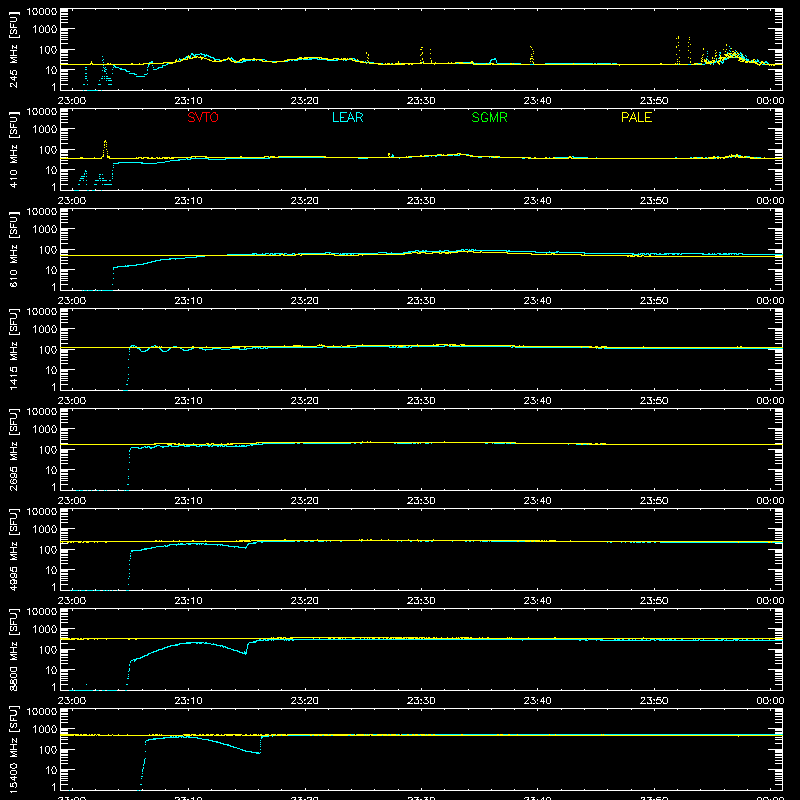Screen dimensions: 800x800
Task: Click the 23:40 tick label under 4995 MHz plot
Action: coord(537,601)
